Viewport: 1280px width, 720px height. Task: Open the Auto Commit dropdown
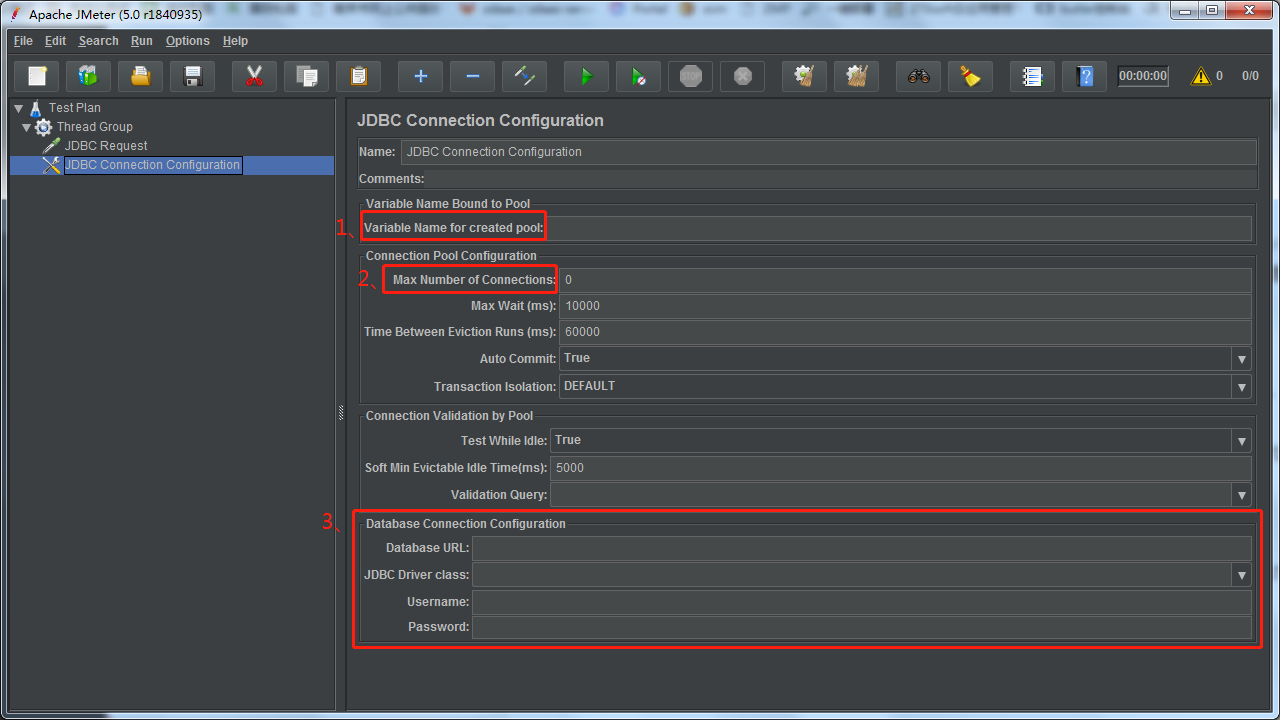1242,359
